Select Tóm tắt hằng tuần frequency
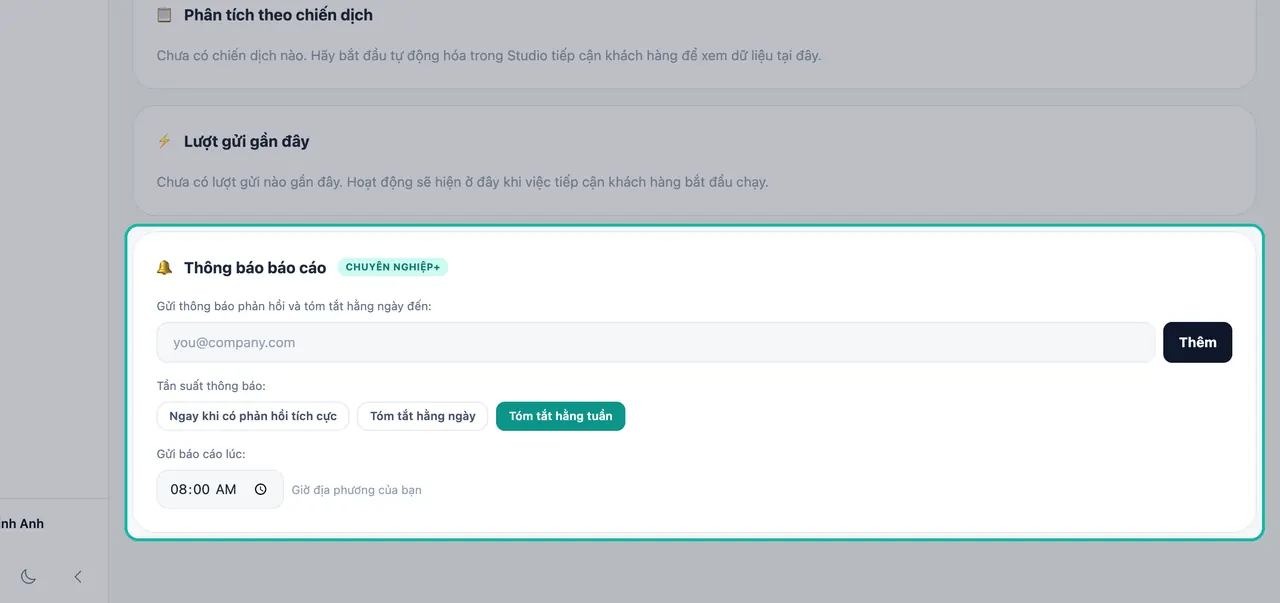Viewport: 1280px width, 603px height. (x=561, y=416)
